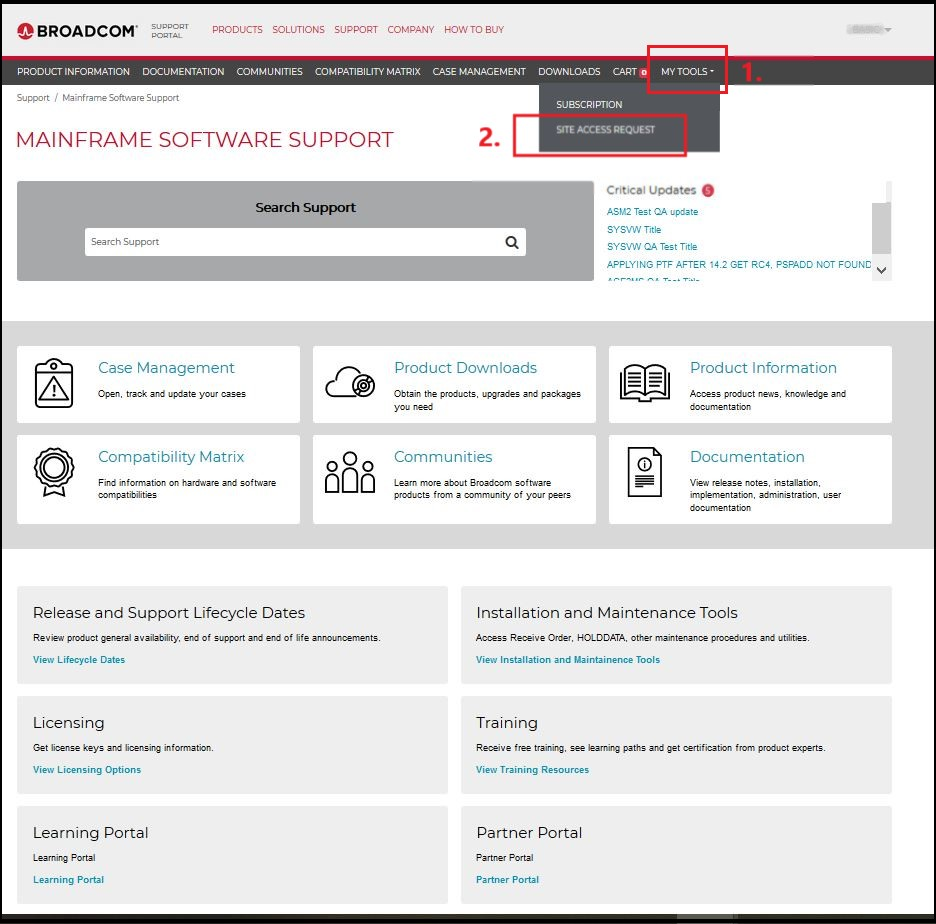Click the View Lifecycle Dates link
The width and height of the screenshot is (936, 924).
point(78,660)
